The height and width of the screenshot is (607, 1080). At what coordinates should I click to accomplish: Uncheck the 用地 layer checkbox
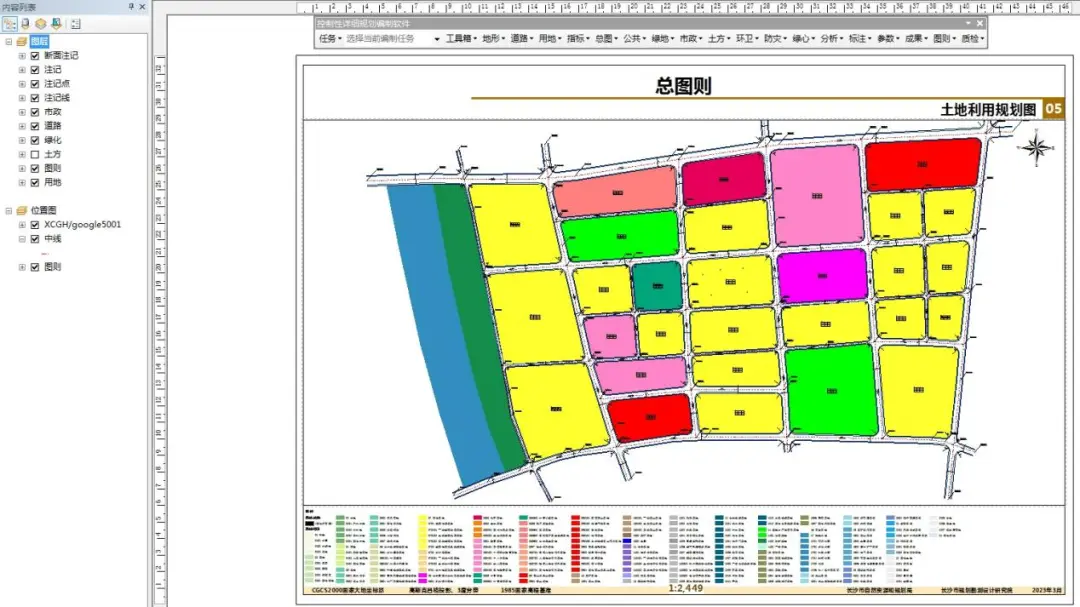click(35, 183)
